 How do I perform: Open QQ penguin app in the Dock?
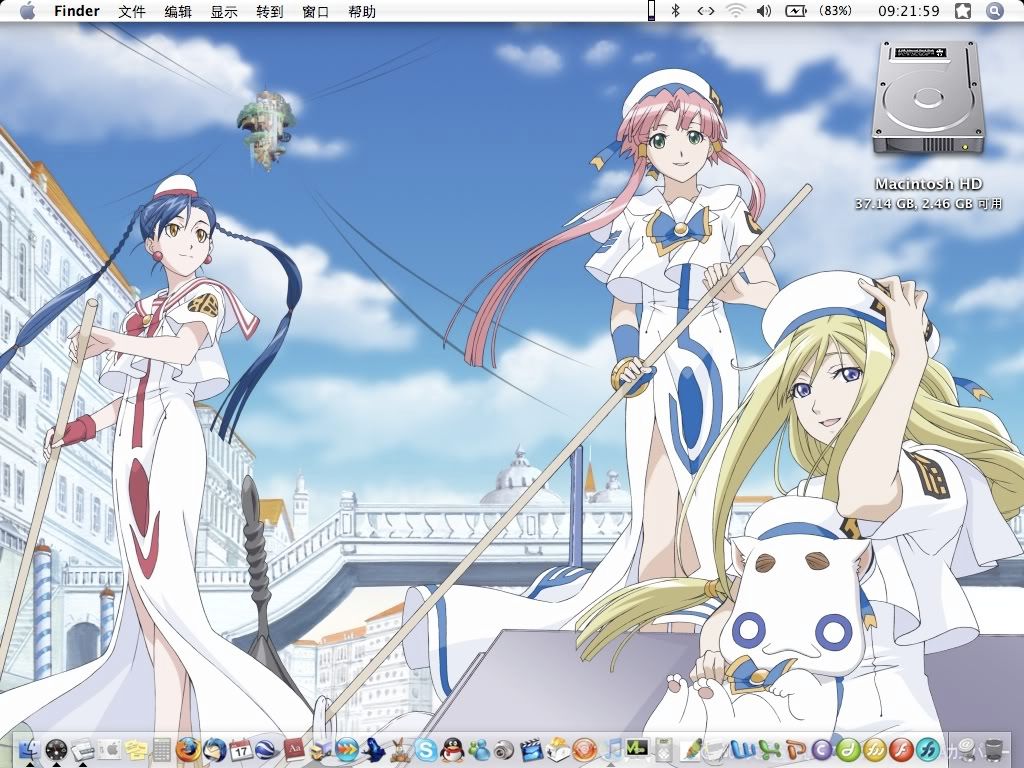(452, 750)
